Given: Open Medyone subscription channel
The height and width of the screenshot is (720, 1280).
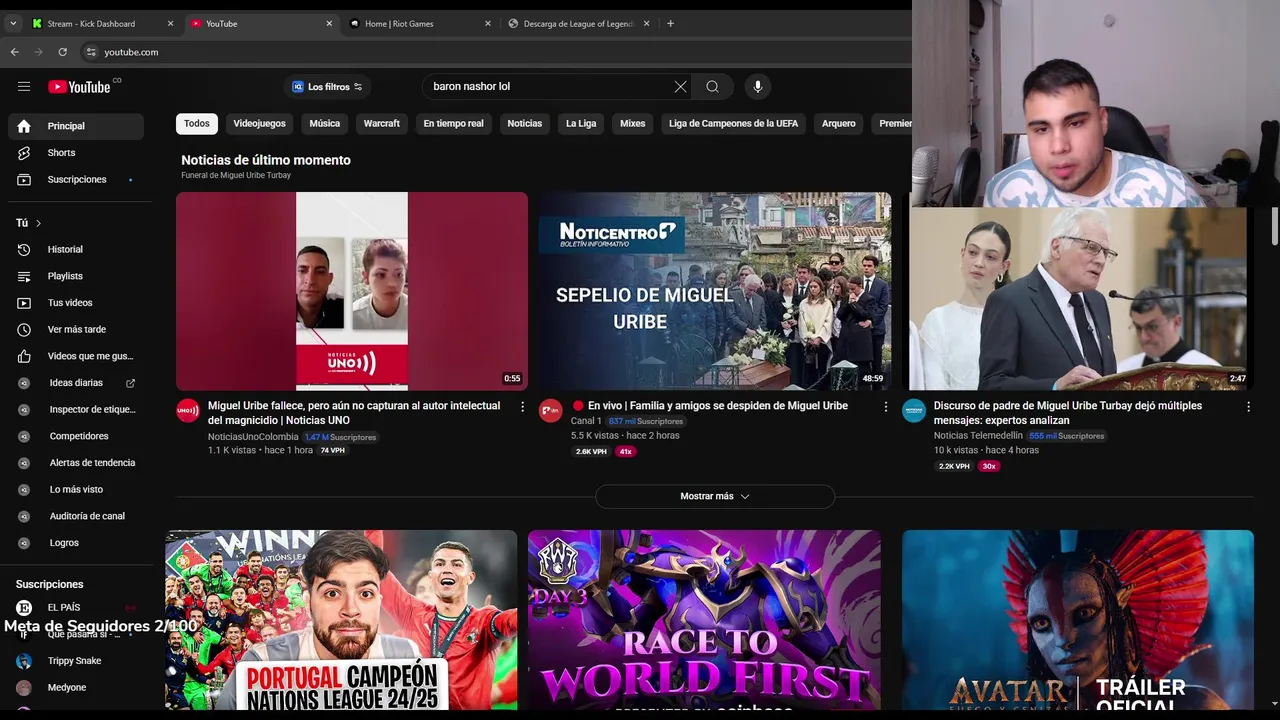Looking at the screenshot, I should [76, 688].
